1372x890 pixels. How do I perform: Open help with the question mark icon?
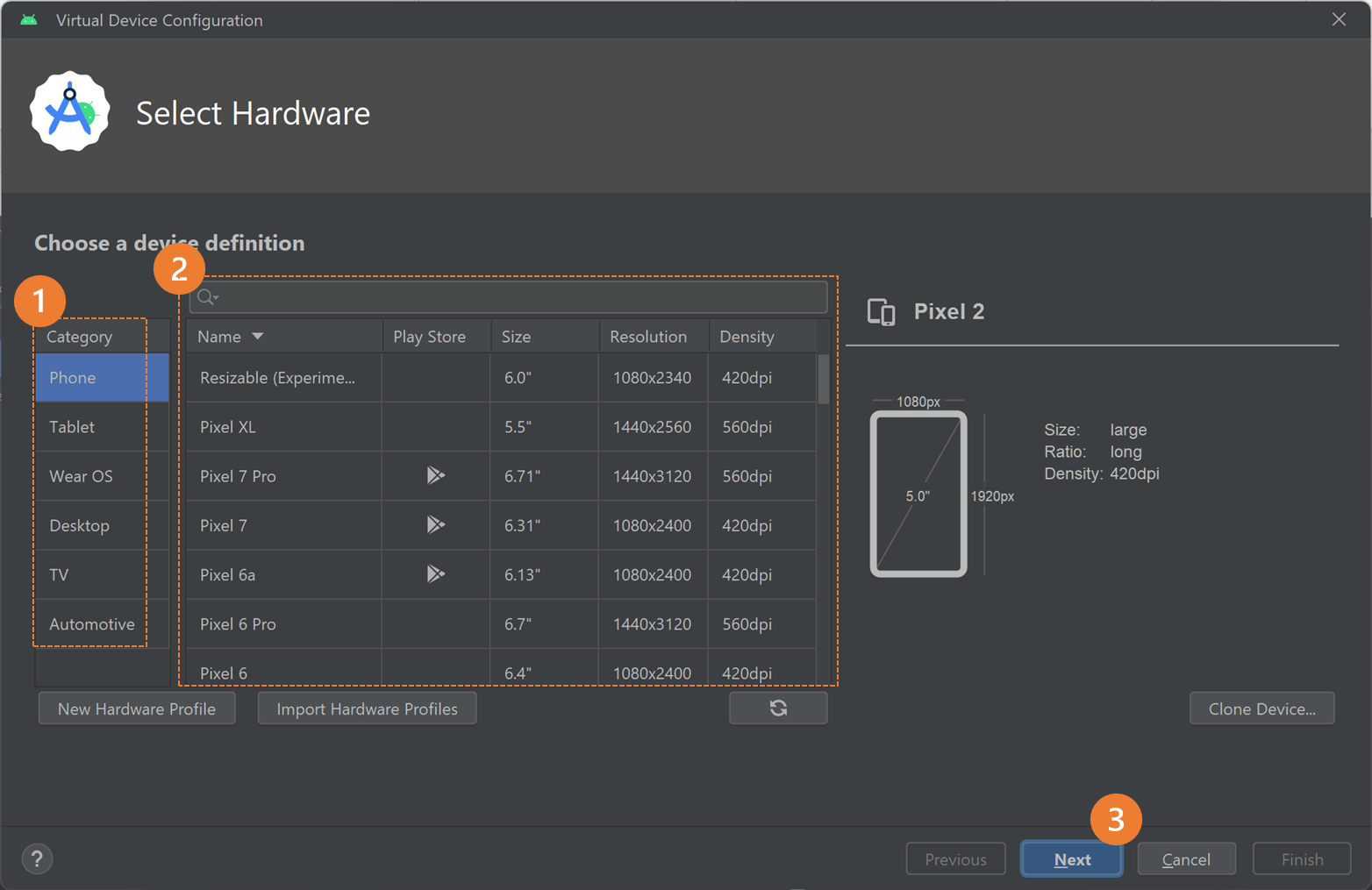[x=37, y=858]
